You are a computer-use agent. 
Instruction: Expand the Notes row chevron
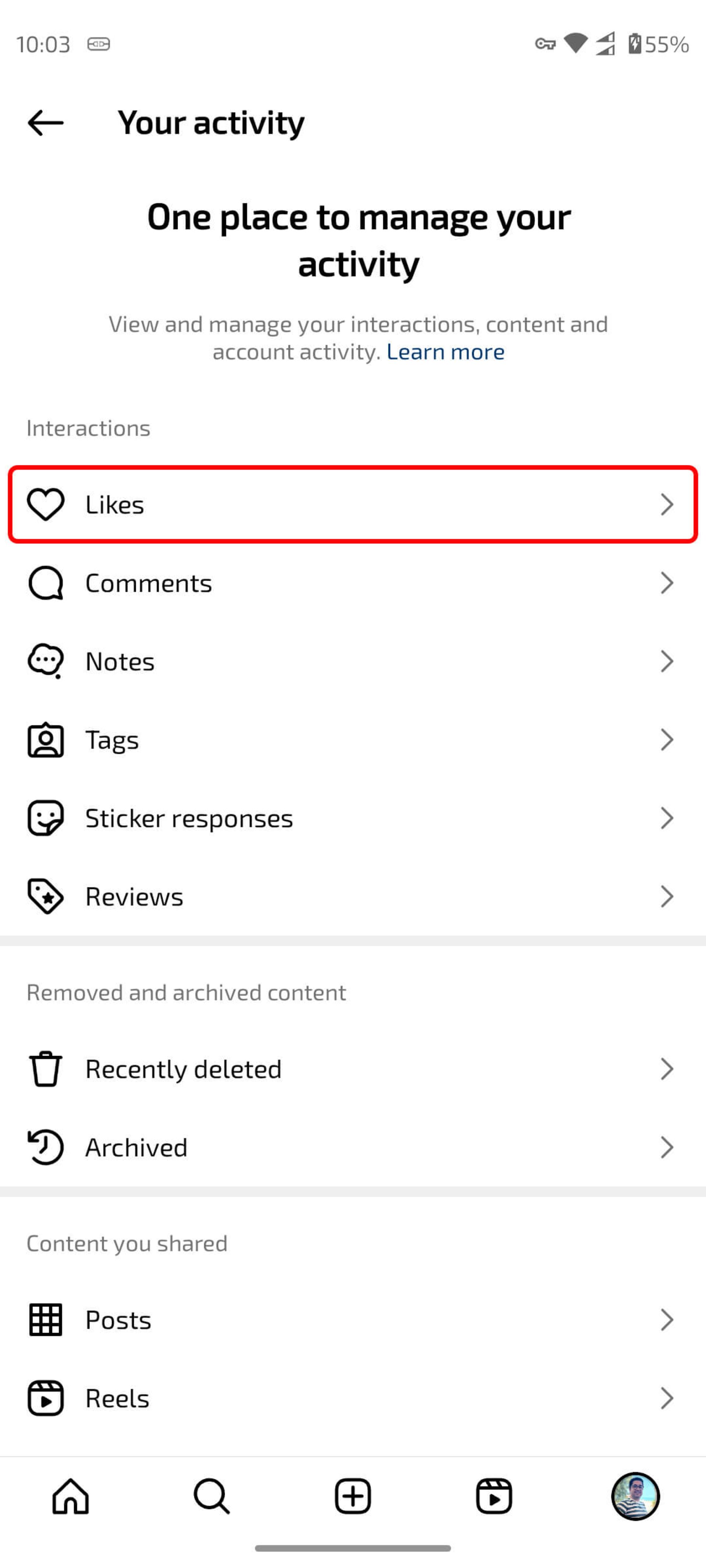tap(667, 661)
